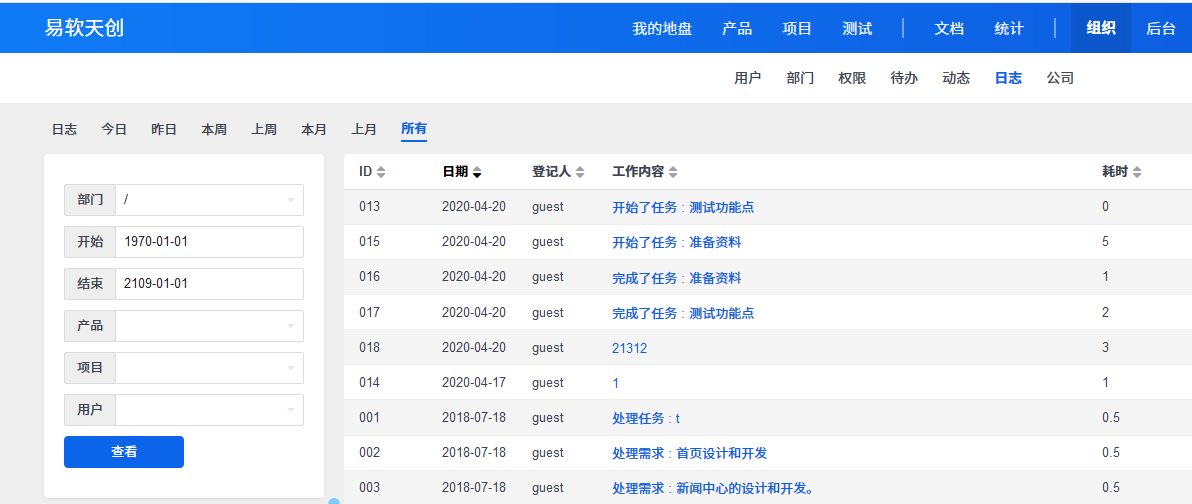Screen dimensions: 1192x504
Task: Sort the table by the ID column icon
Action: click(380, 172)
